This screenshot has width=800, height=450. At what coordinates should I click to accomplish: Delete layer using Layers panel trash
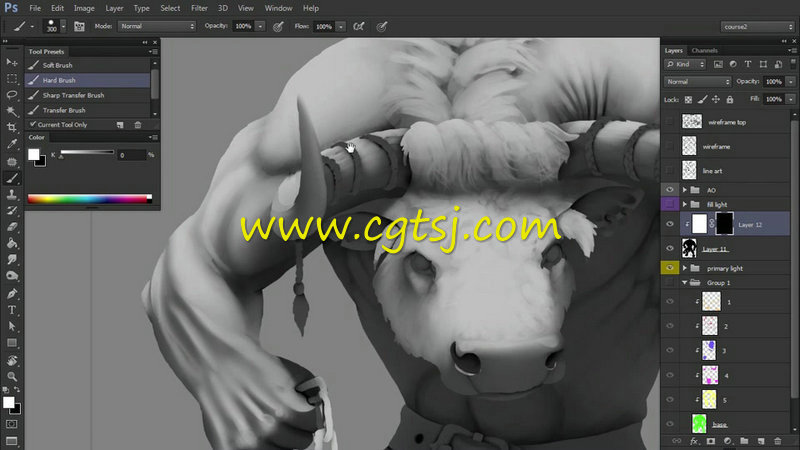click(x=778, y=441)
